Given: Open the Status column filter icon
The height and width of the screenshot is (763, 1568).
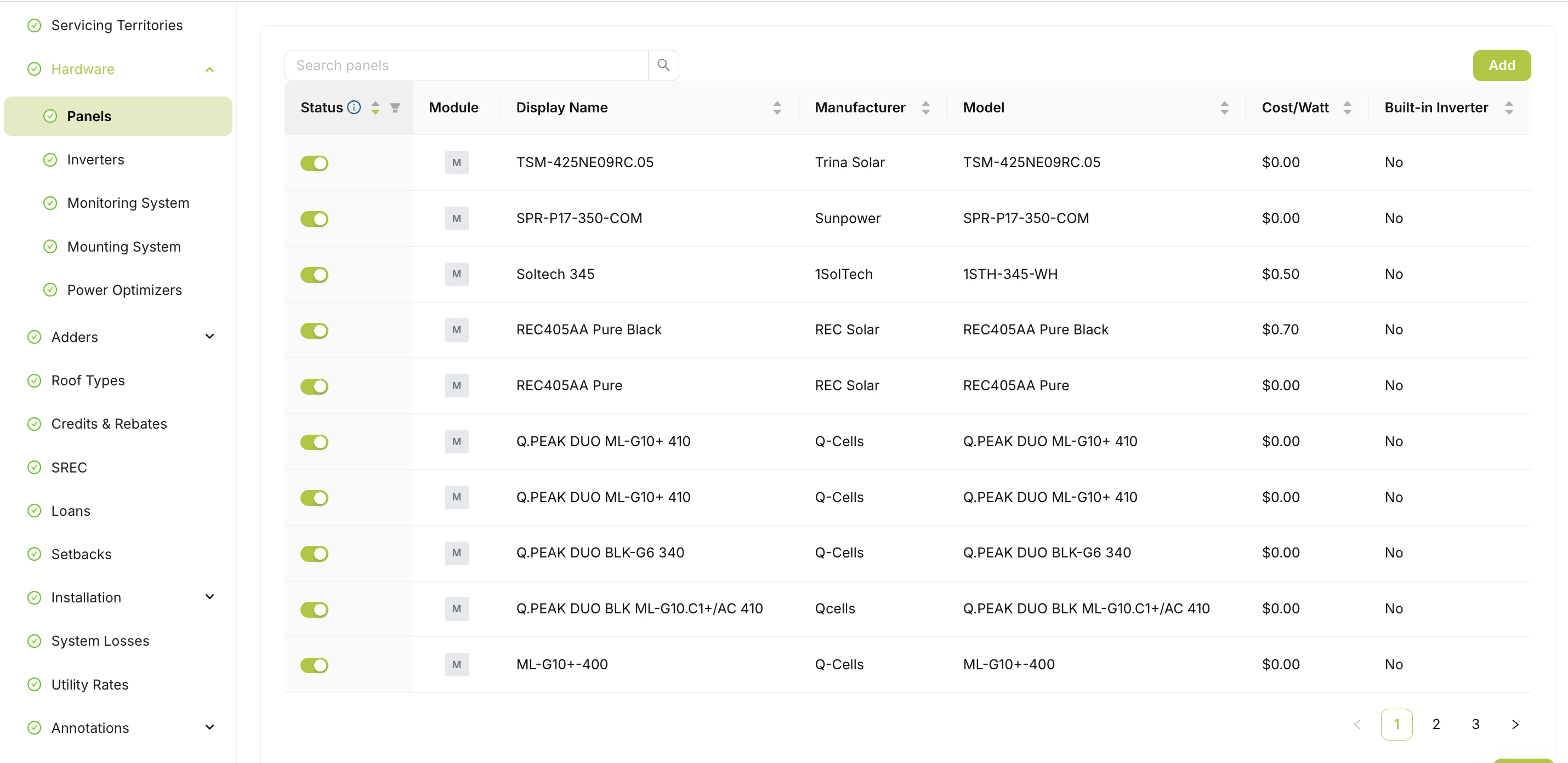Looking at the screenshot, I should 395,107.
